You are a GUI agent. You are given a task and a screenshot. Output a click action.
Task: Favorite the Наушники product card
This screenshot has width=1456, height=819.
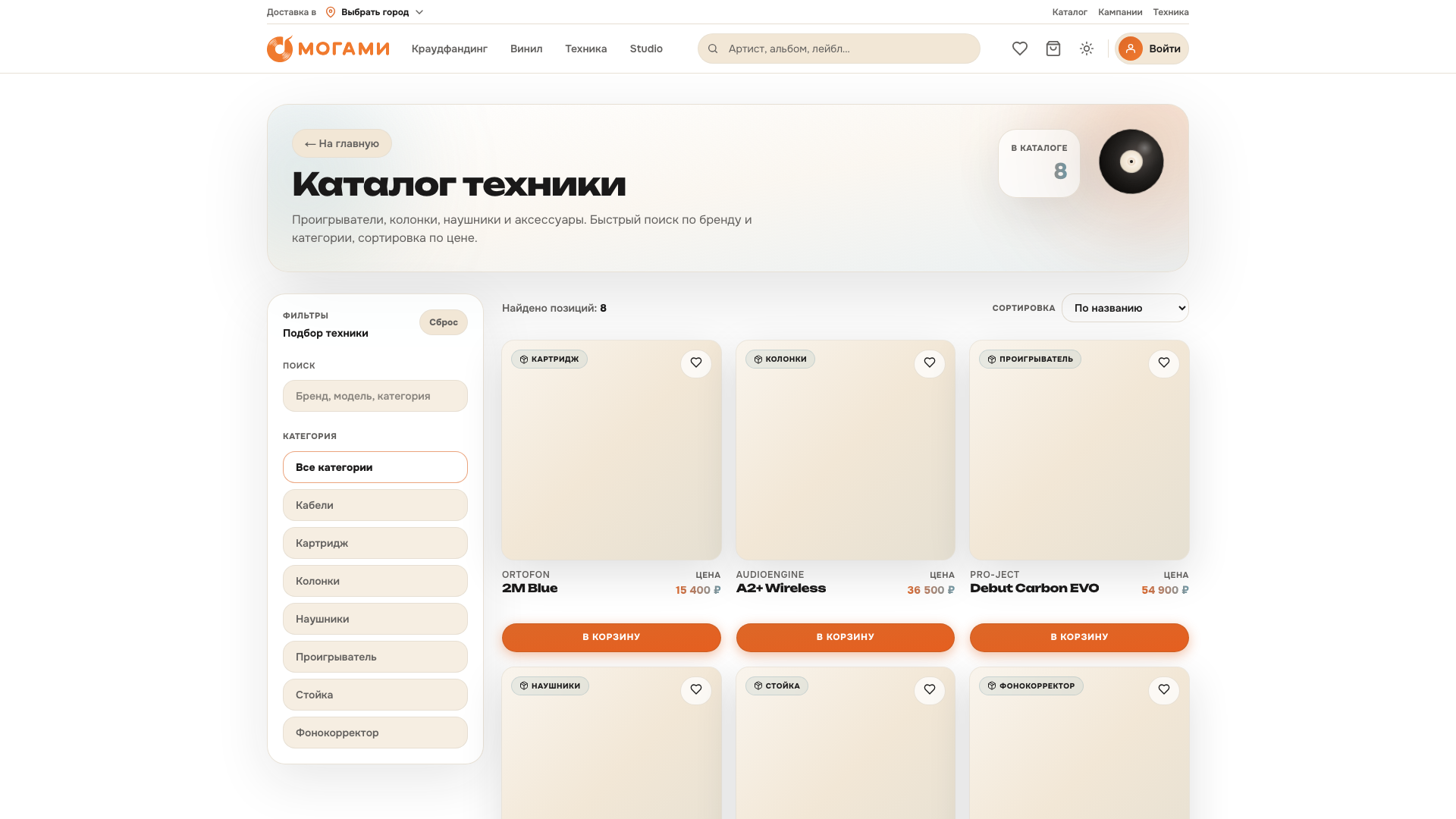click(x=696, y=689)
